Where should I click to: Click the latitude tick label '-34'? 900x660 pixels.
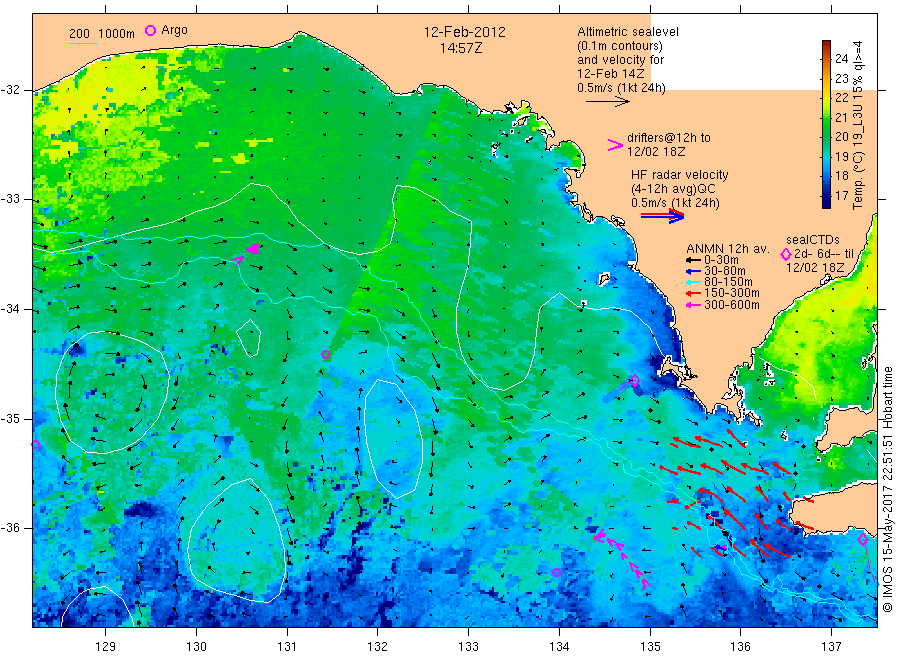[x=10, y=309]
